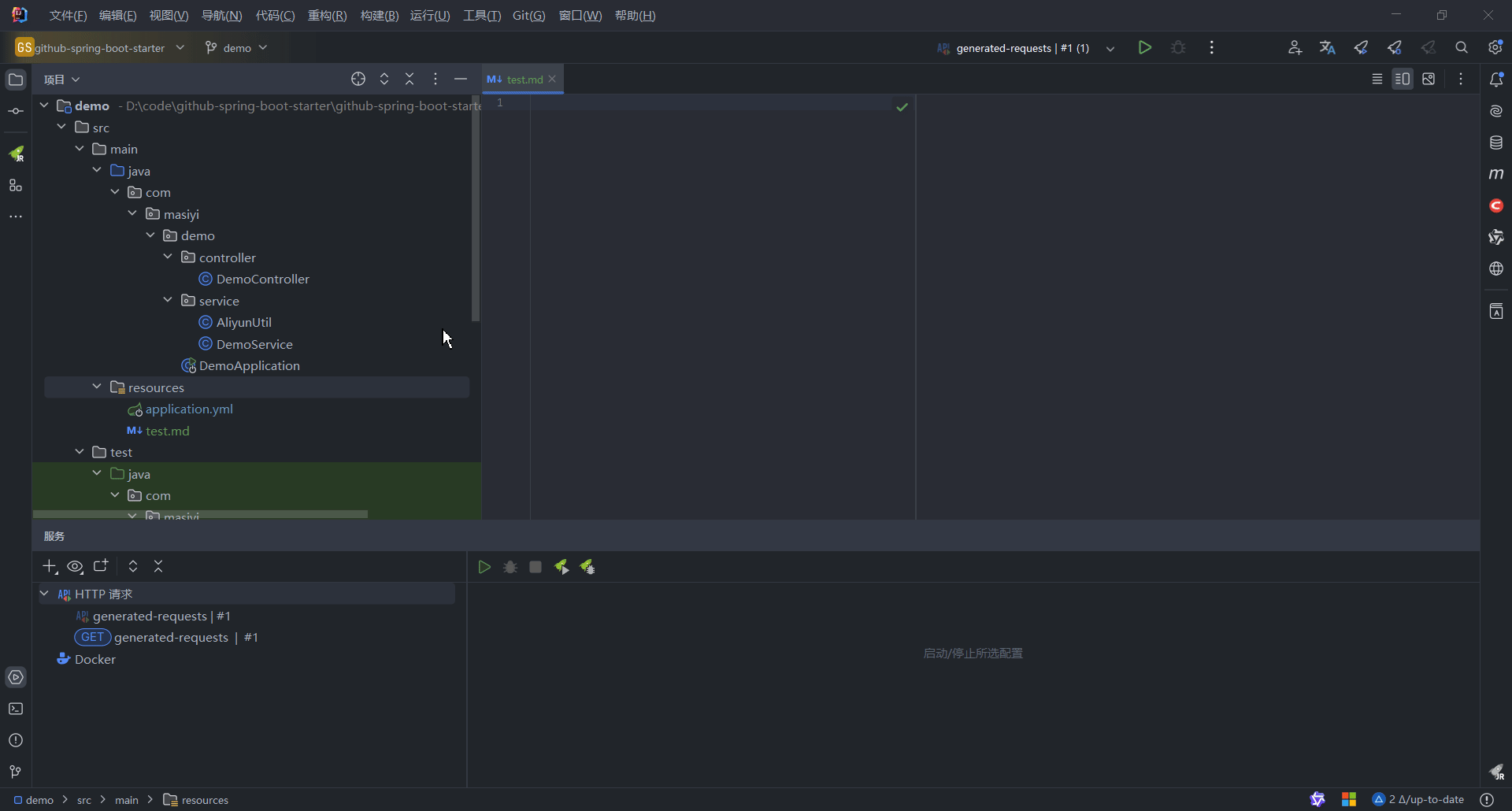Screen dimensions: 1512x811
Task: Open the 编辑(E) menu
Action: 117,16
